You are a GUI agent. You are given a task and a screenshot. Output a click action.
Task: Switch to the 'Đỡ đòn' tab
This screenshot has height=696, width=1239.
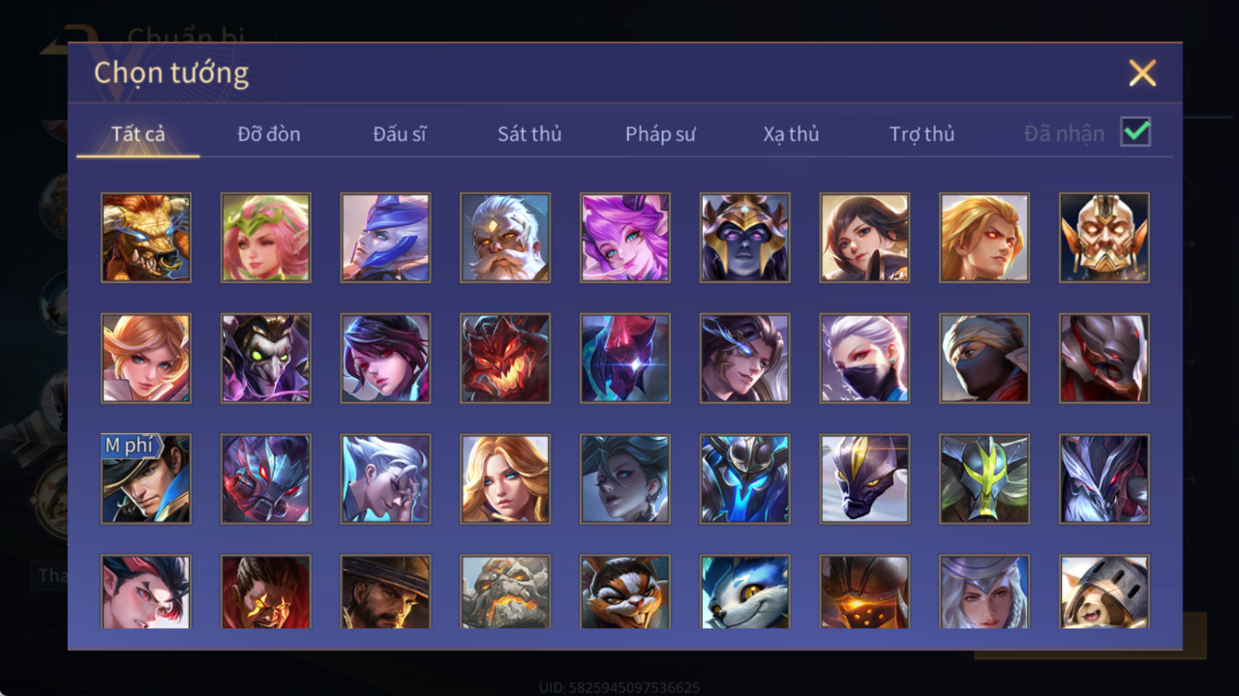269,134
